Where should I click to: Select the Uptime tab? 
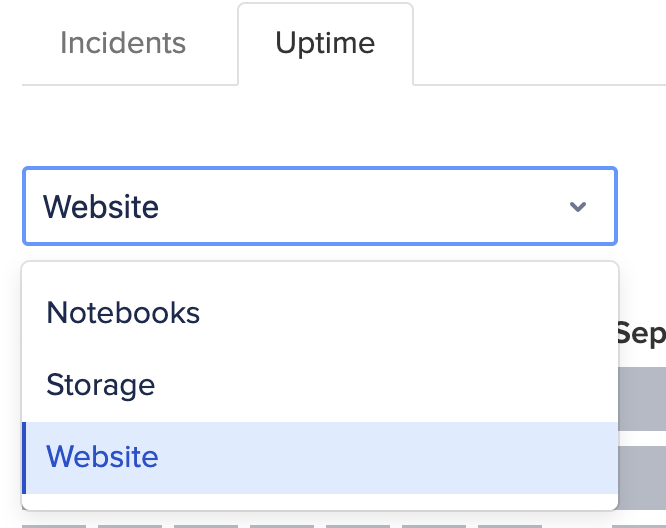[325, 44]
